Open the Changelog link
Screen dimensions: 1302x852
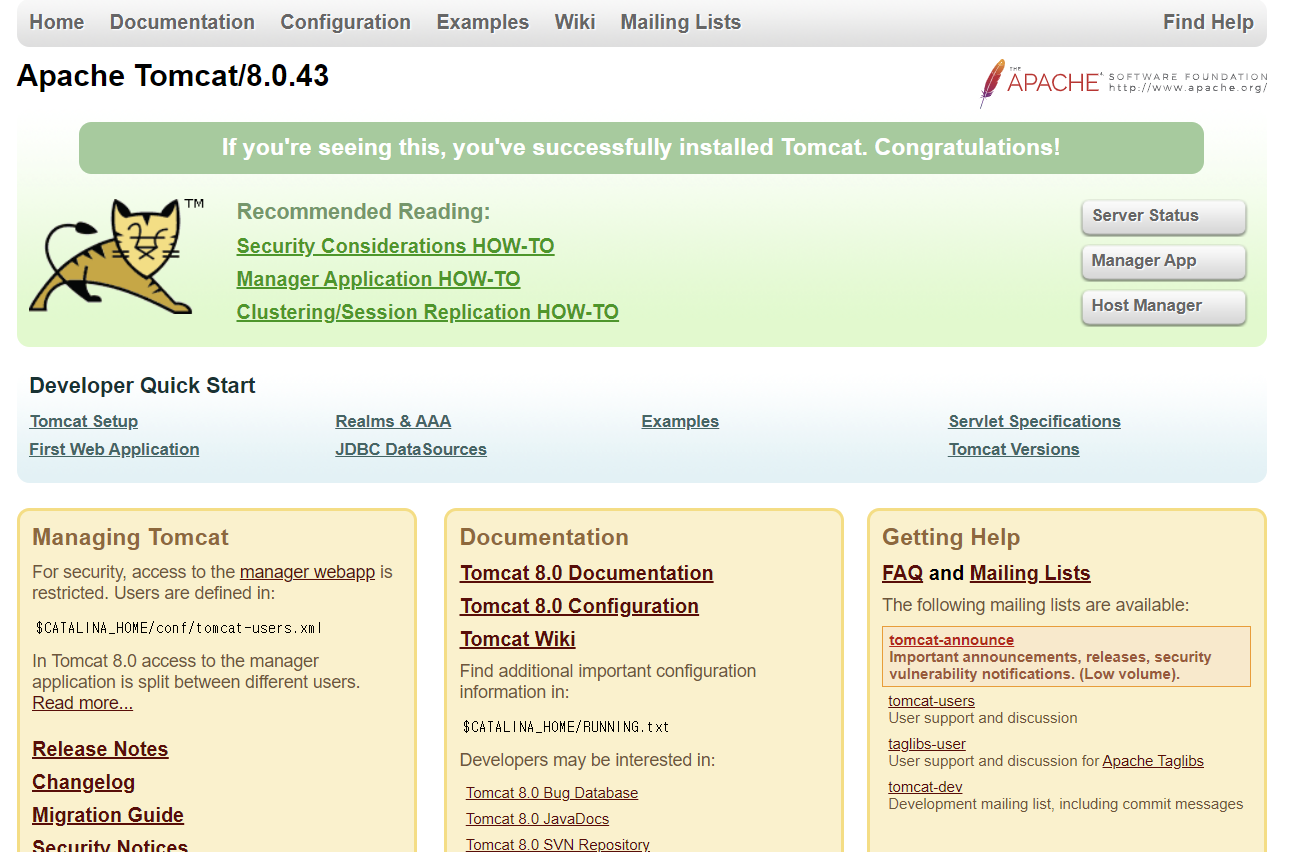tap(83, 782)
